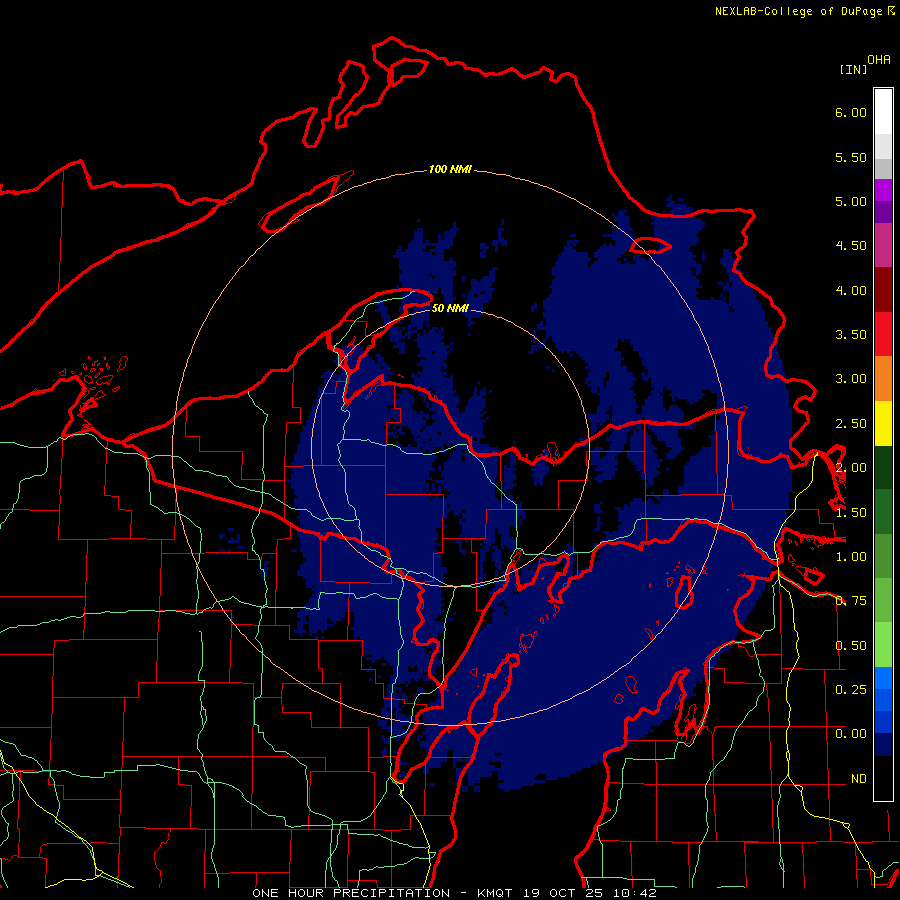The width and height of the screenshot is (900, 900).
Task: Click the 5.00 legend value
Action: coord(851,201)
